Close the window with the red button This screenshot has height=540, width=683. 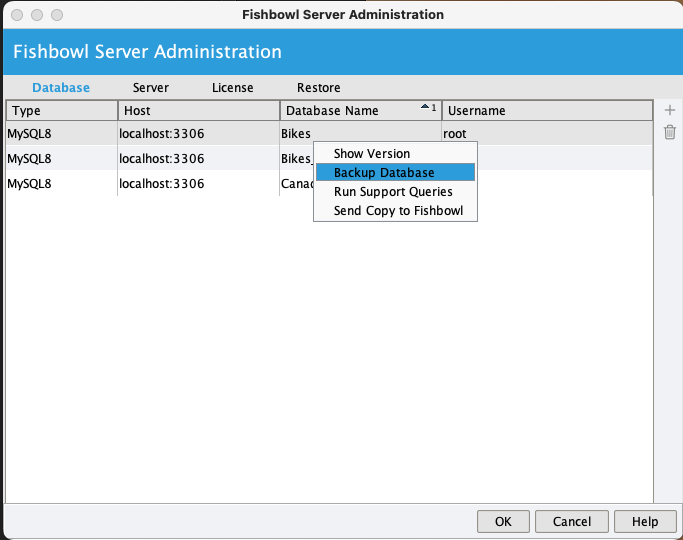pyautogui.click(x=17, y=15)
